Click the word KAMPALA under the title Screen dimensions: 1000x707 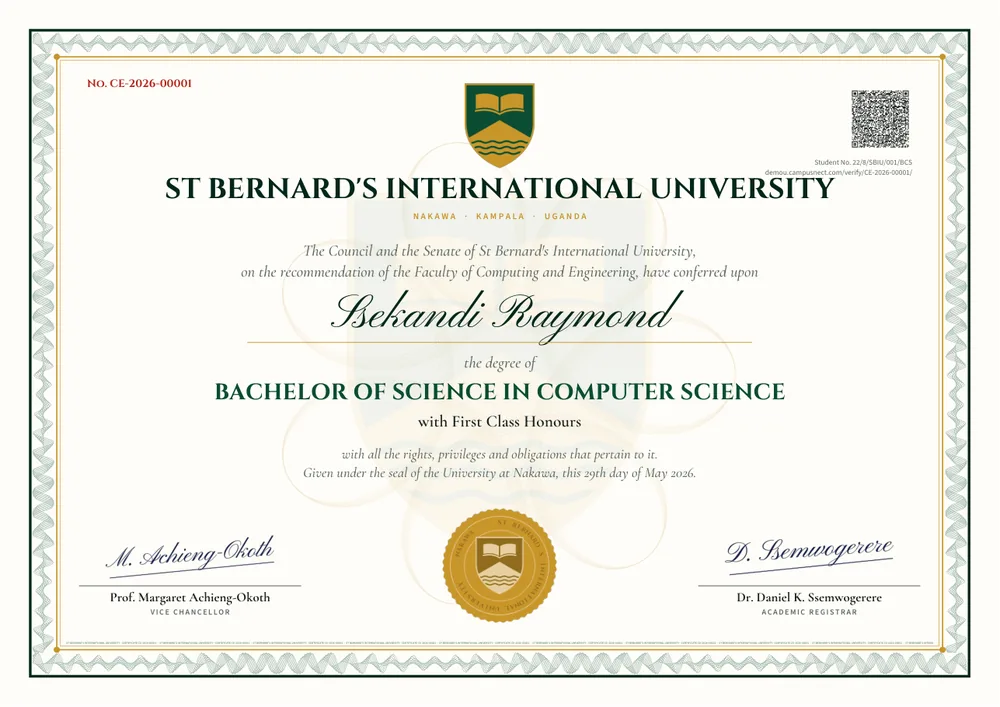coord(500,216)
